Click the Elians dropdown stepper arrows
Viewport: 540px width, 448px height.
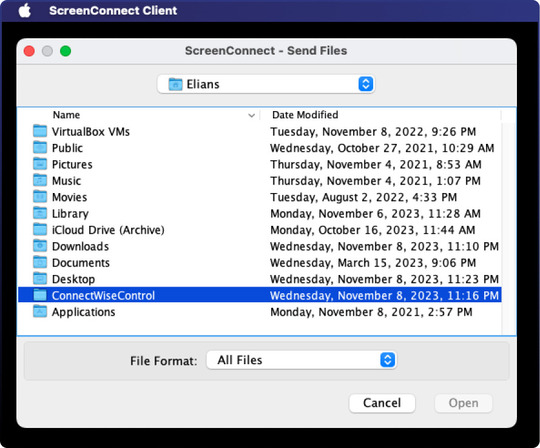click(366, 84)
